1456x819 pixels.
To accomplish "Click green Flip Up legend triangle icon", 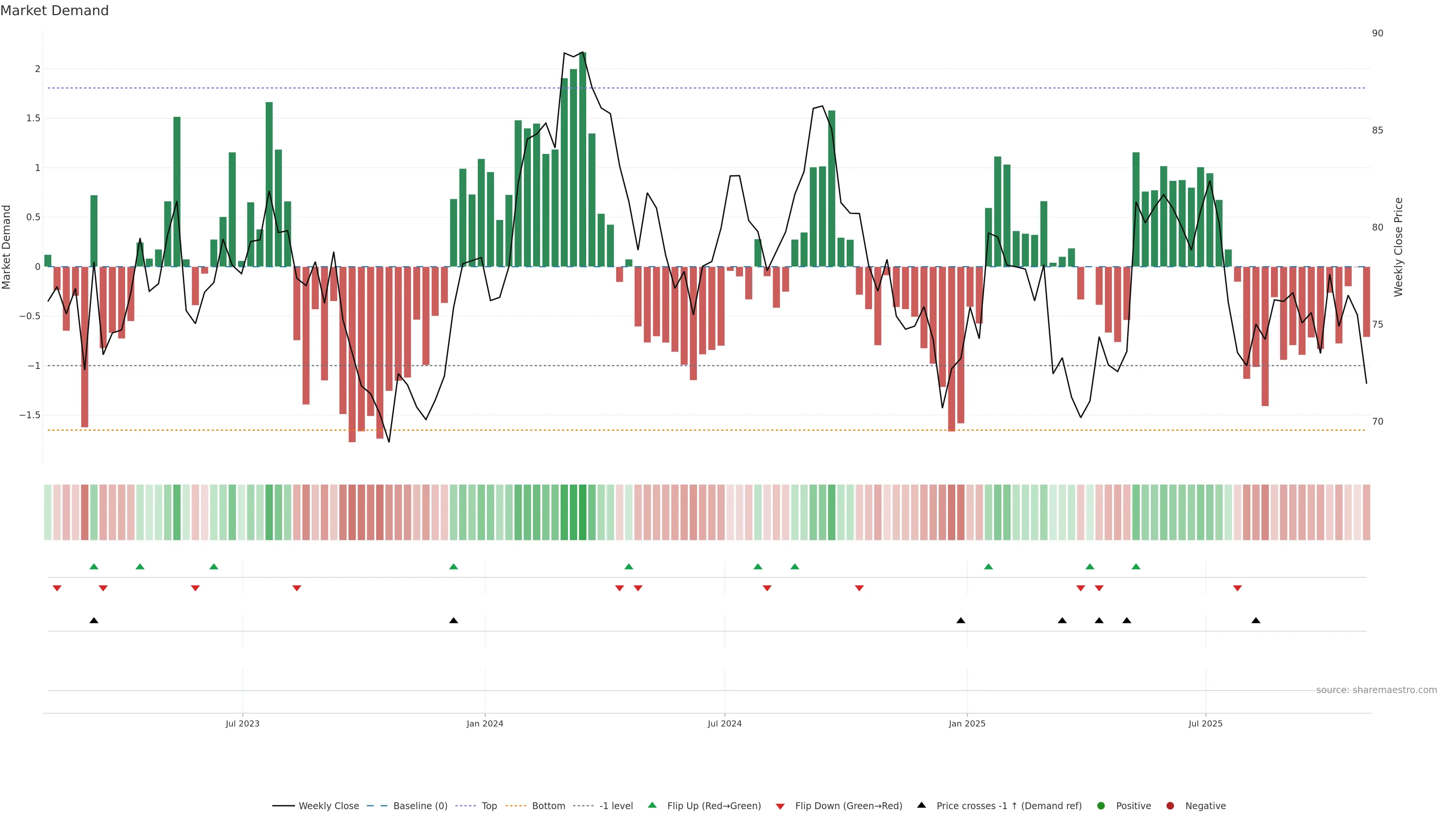I will click(652, 805).
